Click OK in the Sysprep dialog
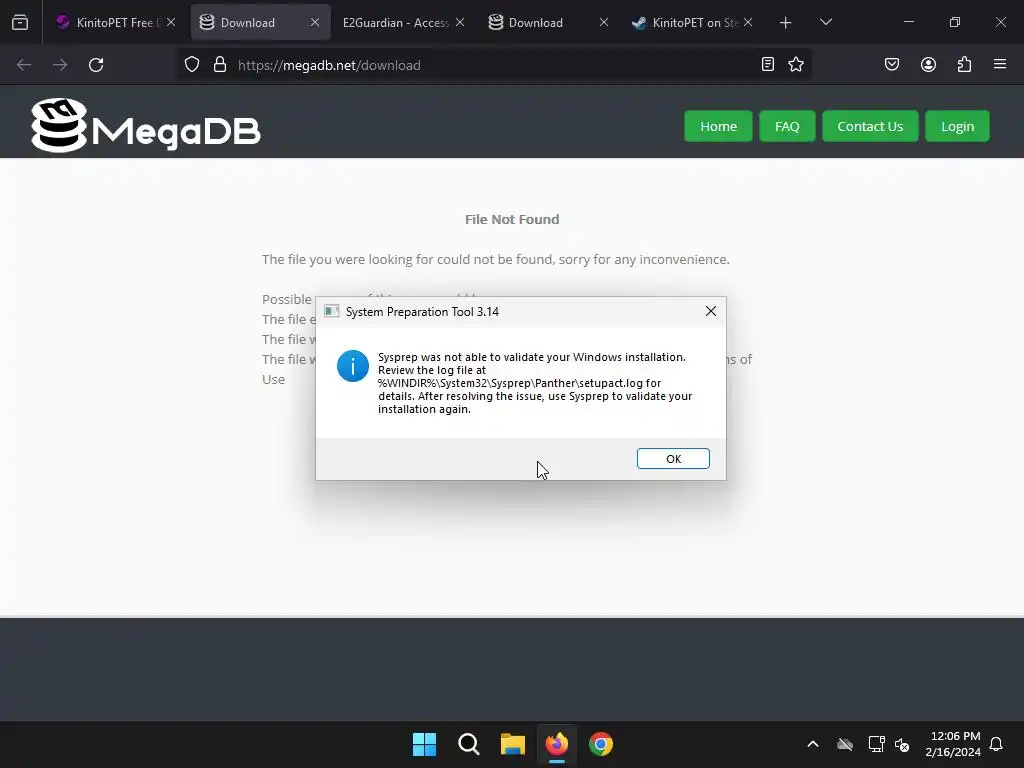Image resolution: width=1024 pixels, height=768 pixels. [x=673, y=458]
